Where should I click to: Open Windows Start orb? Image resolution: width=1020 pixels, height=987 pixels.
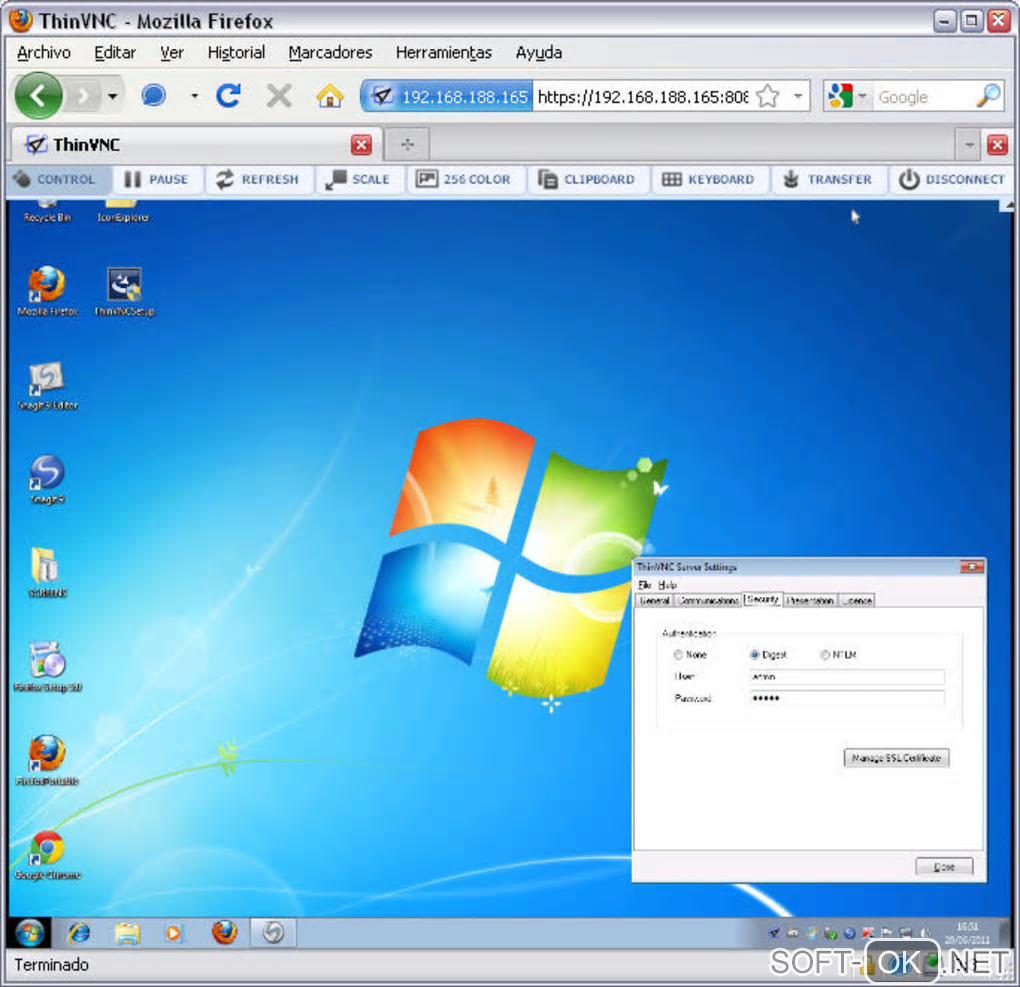click(30, 932)
